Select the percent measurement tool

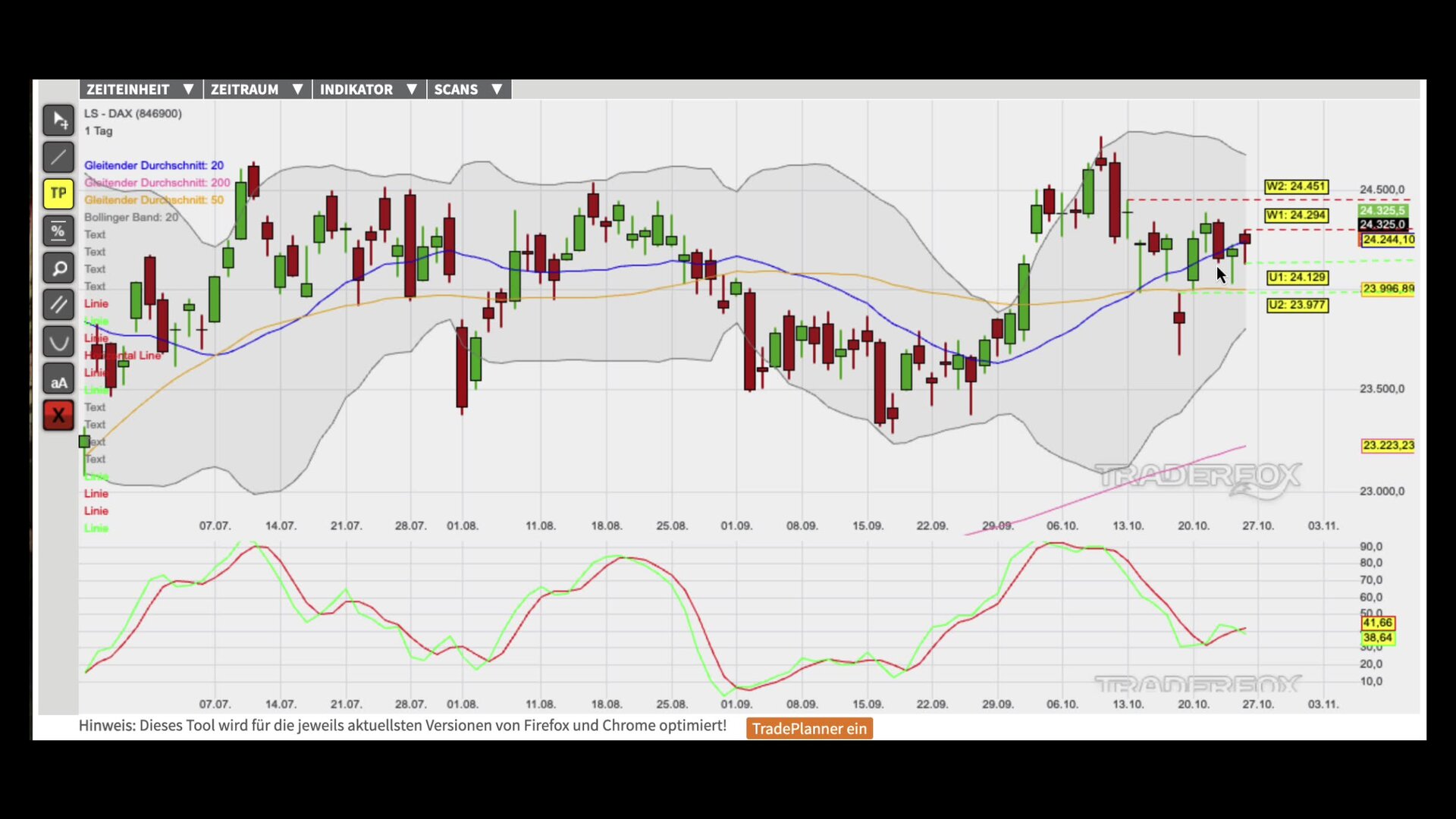(x=58, y=231)
